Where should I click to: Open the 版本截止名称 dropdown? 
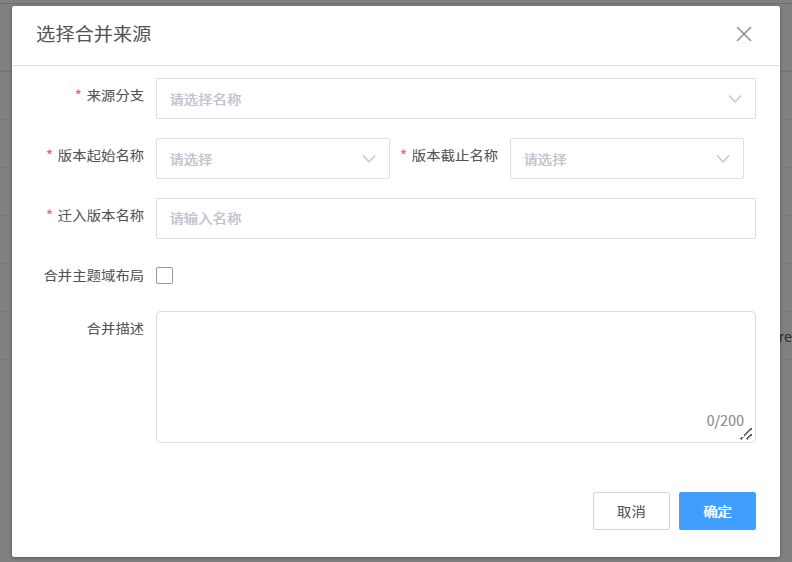coord(626,159)
